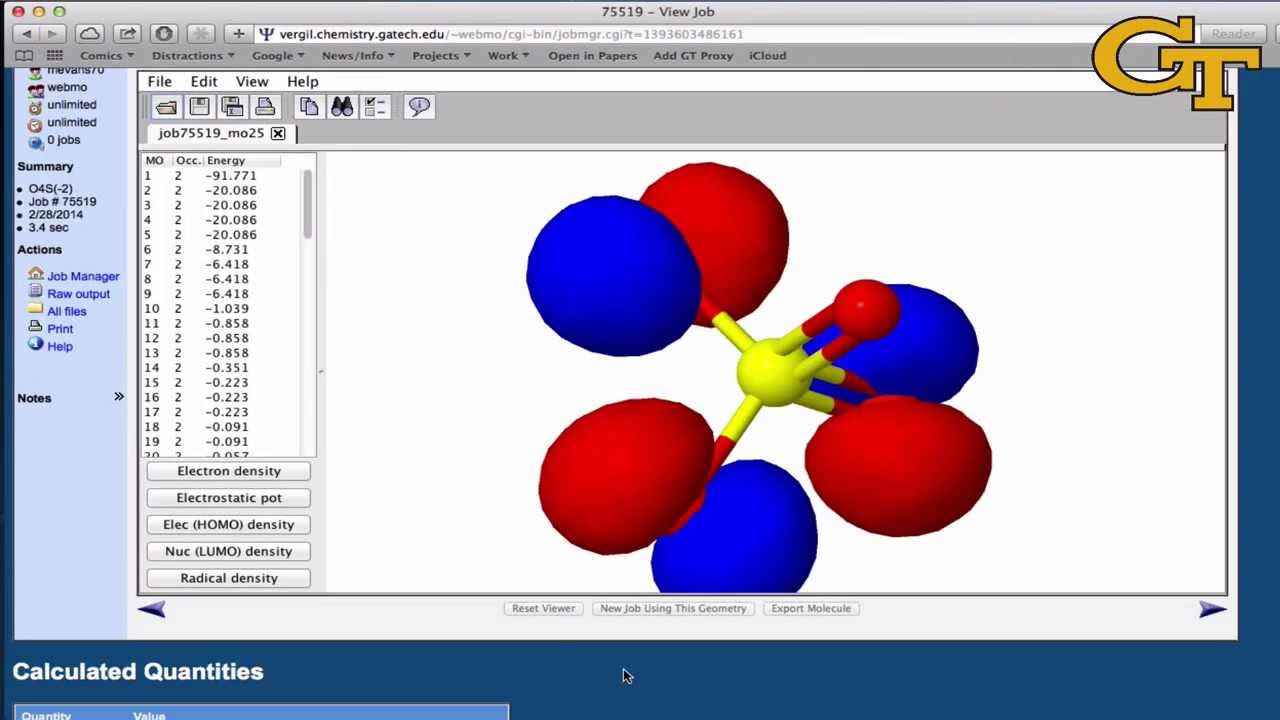Click the speech bubble info icon
The height and width of the screenshot is (720, 1280).
coord(419,107)
